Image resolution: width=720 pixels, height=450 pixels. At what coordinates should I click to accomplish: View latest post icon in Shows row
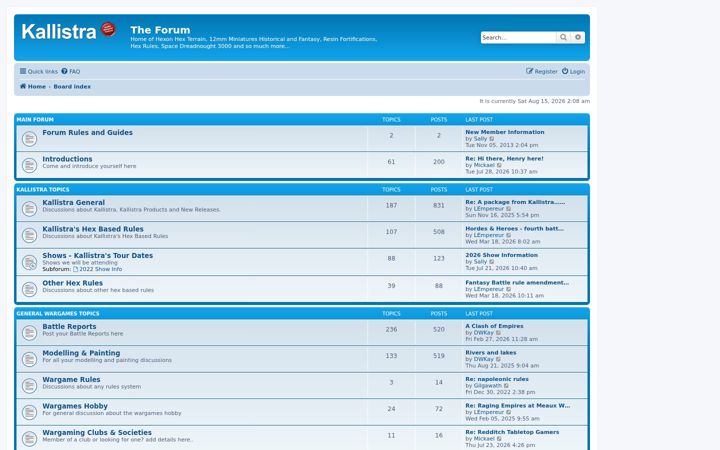coord(492,262)
